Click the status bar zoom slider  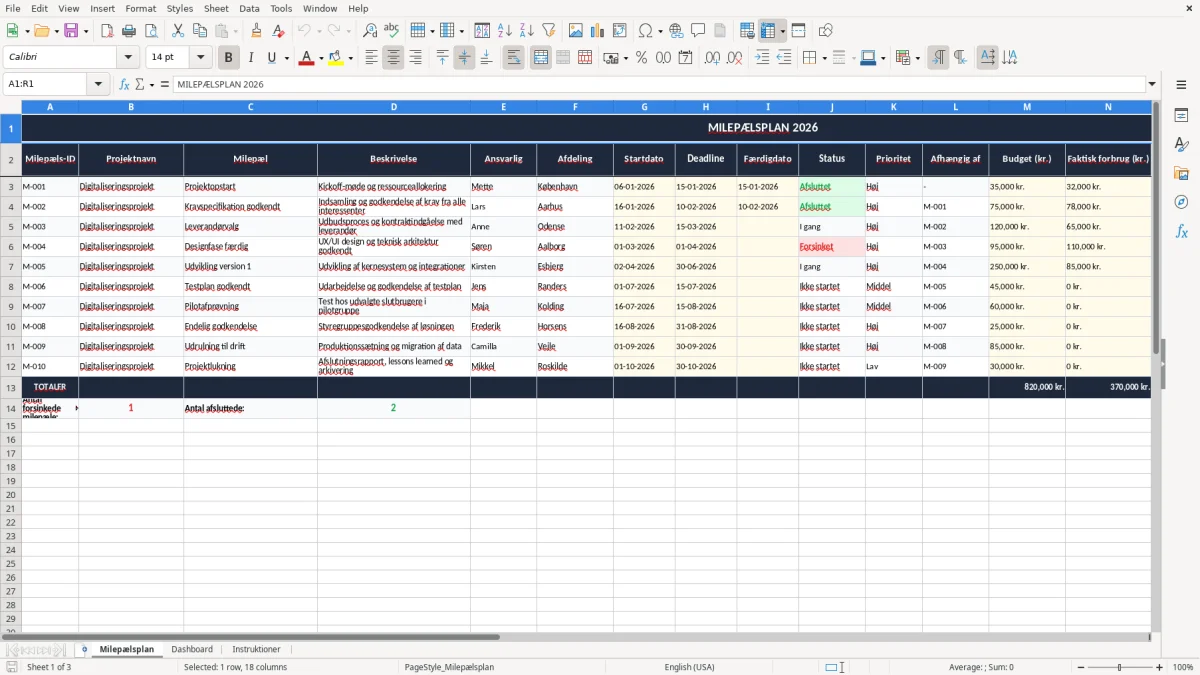pyautogui.click(x=1119, y=667)
